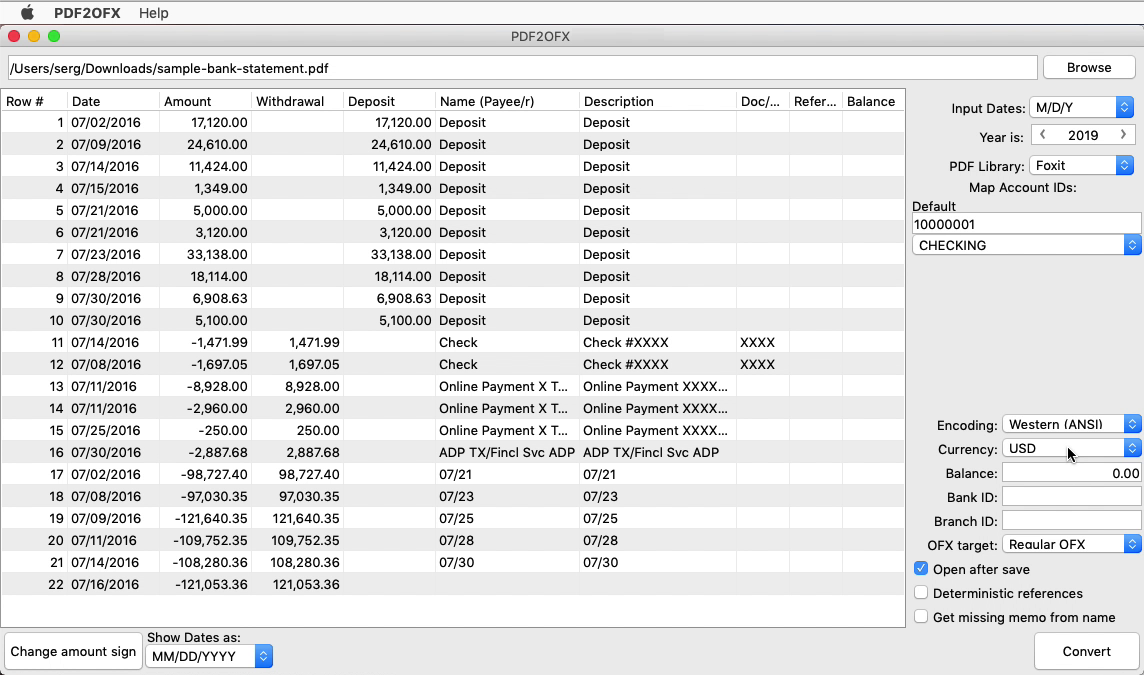Click the Amount column header
The image size is (1144, 675).
tap(205, 101)
